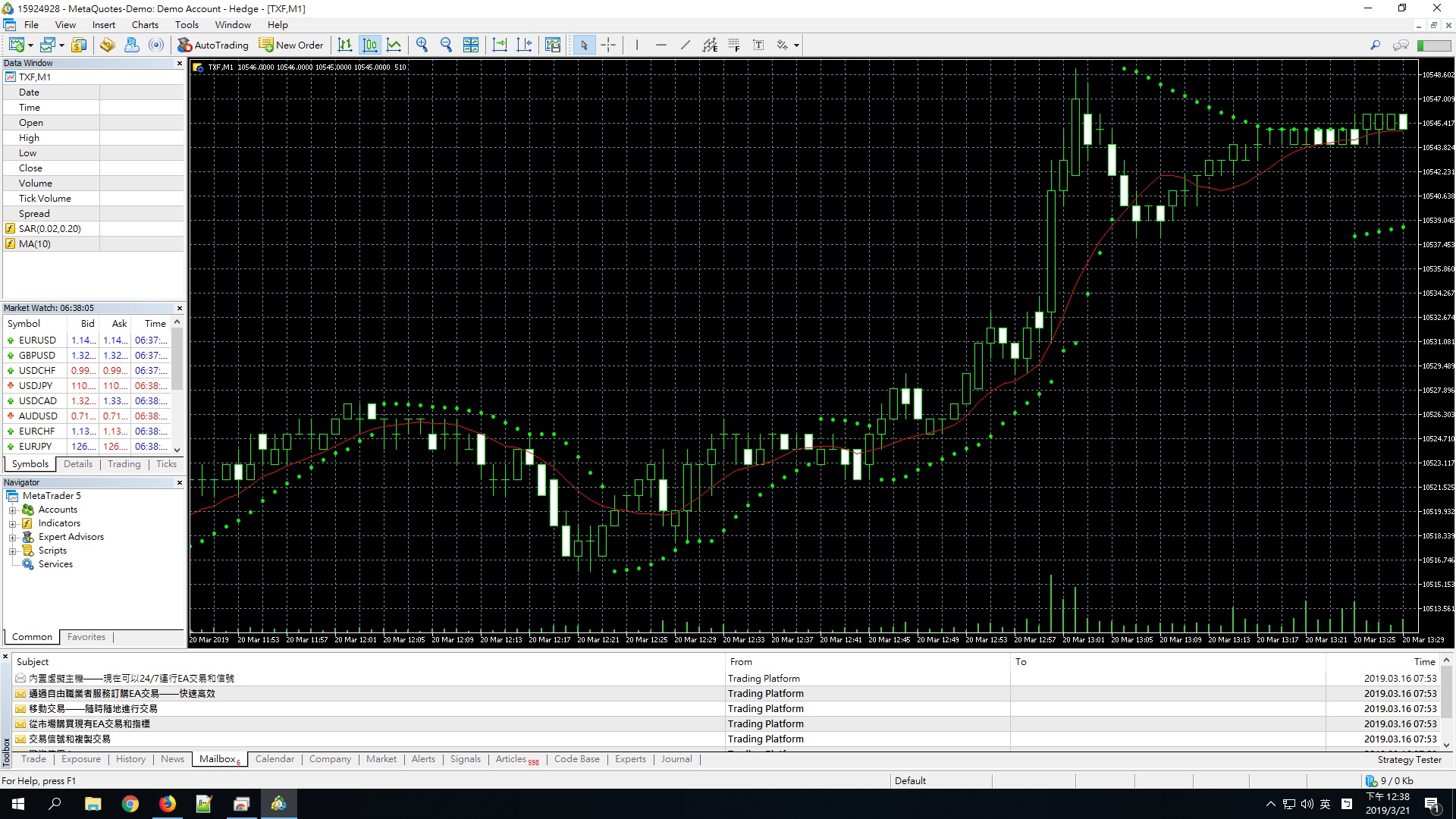The image size is (1456, 819).
Task: Select the equidistant channel tool
Action: point(710,45)
